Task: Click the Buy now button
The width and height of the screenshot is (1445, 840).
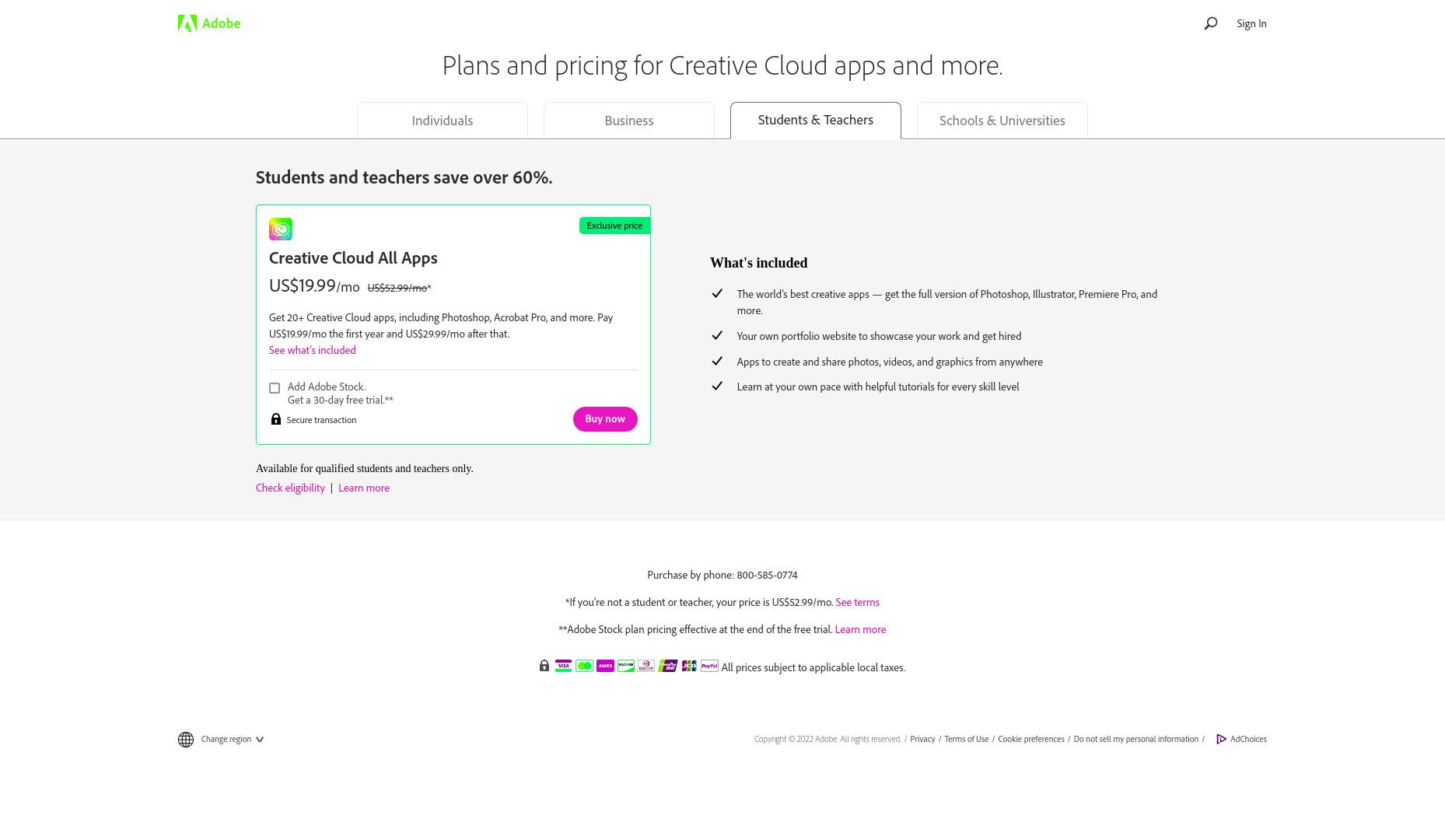Action: [x=605, y=419]
